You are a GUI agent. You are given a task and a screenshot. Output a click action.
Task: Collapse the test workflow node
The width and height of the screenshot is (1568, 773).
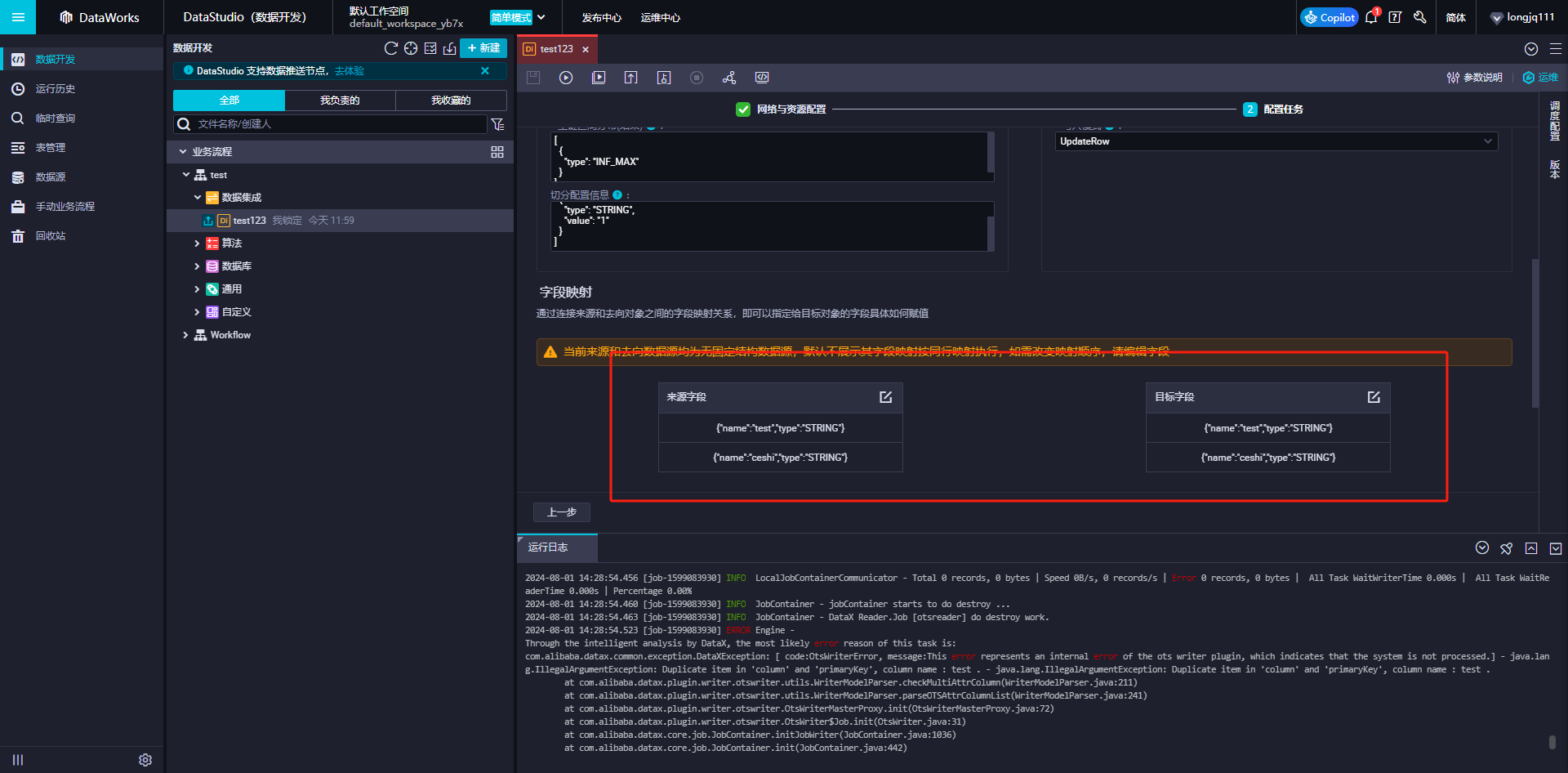tap(186, 175)
